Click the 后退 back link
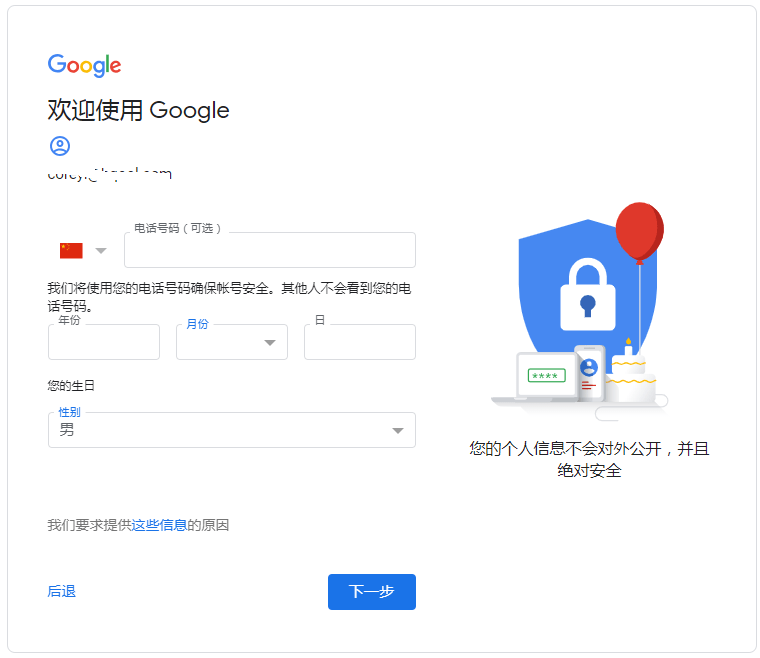This screenshot has height=658, width=760. pos(62,592)
